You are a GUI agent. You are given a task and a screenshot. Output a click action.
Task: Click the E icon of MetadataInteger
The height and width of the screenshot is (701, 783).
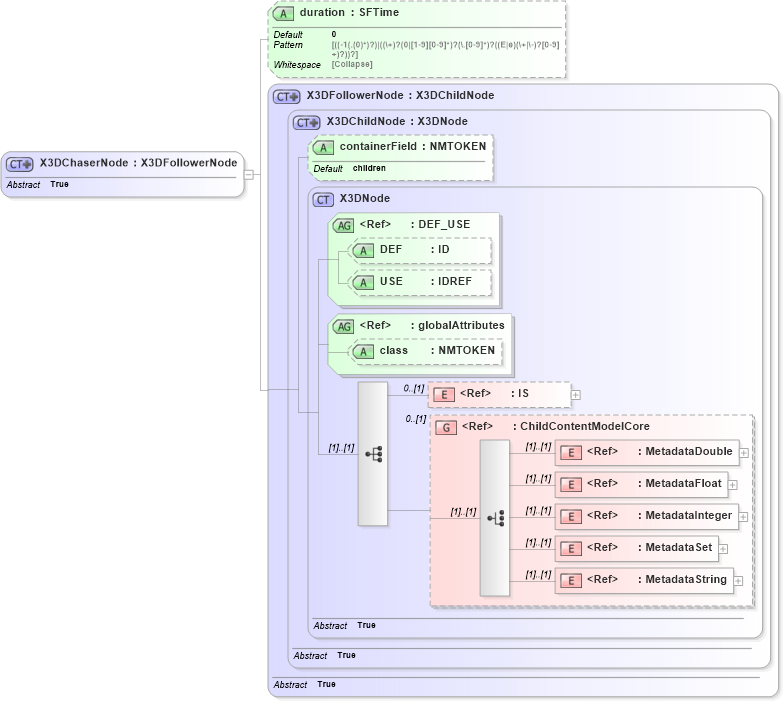click(571, 517)
